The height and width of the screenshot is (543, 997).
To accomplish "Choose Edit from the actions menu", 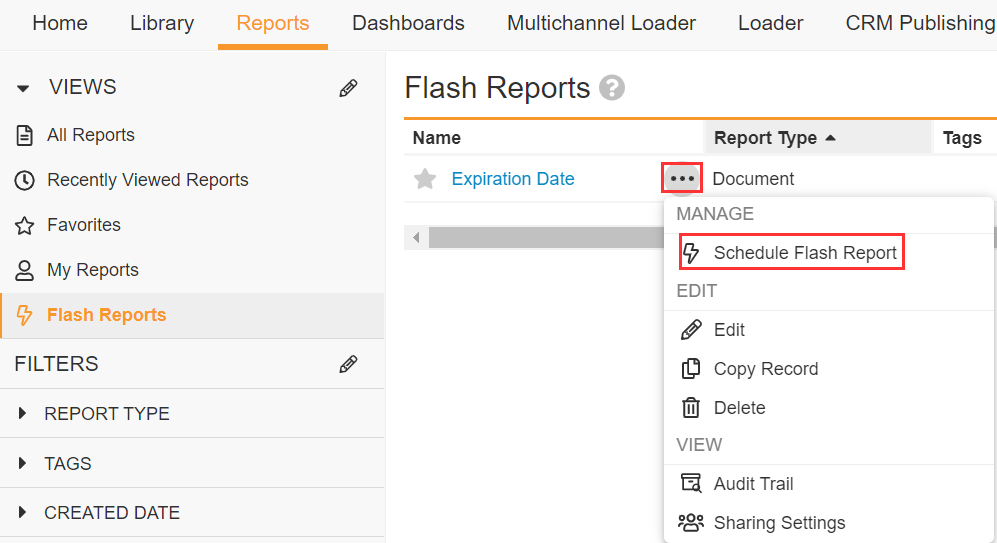I will (x=729, y=330).
